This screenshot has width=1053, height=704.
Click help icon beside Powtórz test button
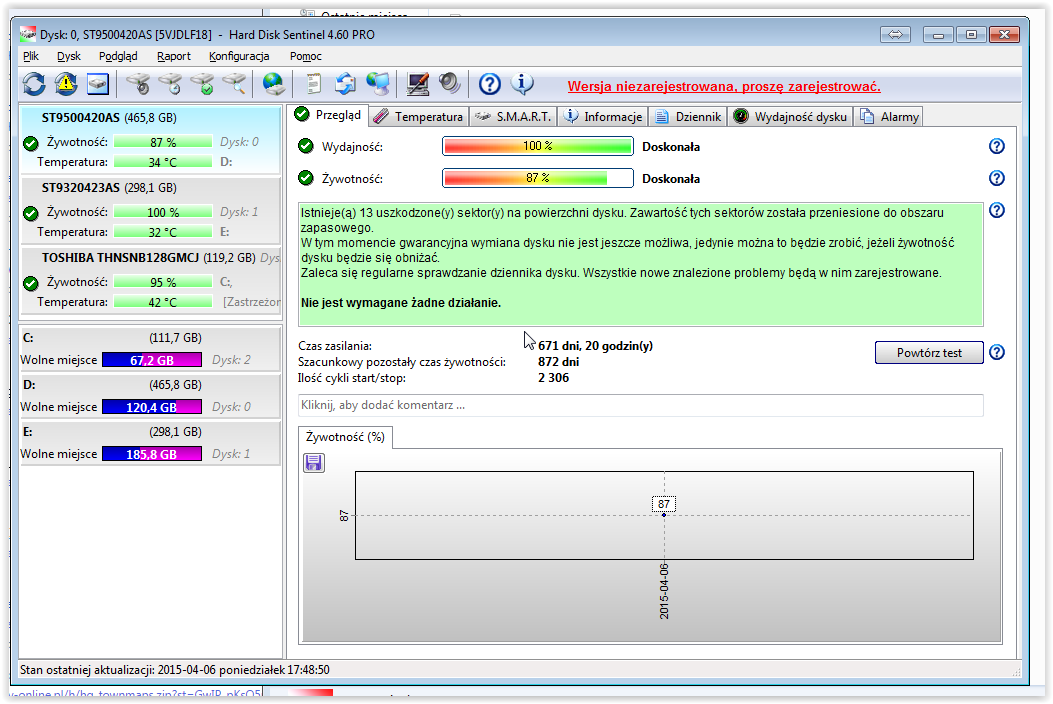click(997, 352)
